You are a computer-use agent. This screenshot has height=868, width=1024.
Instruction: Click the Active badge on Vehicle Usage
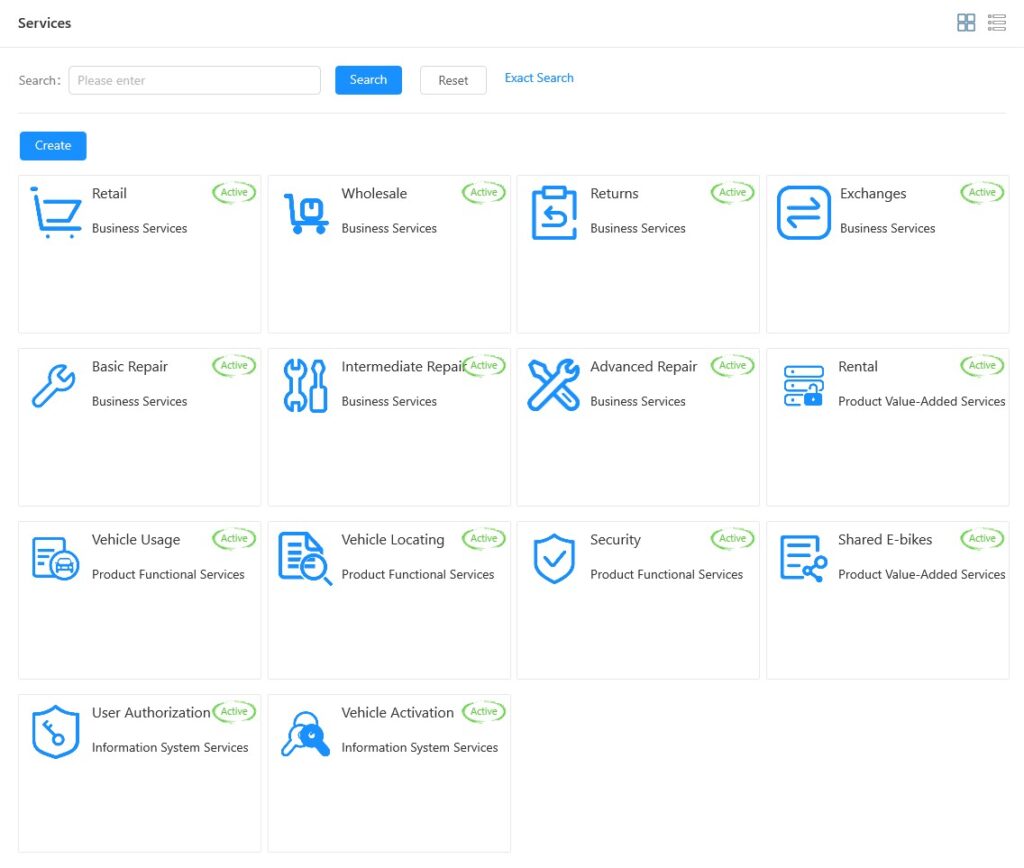pos(234,539)
